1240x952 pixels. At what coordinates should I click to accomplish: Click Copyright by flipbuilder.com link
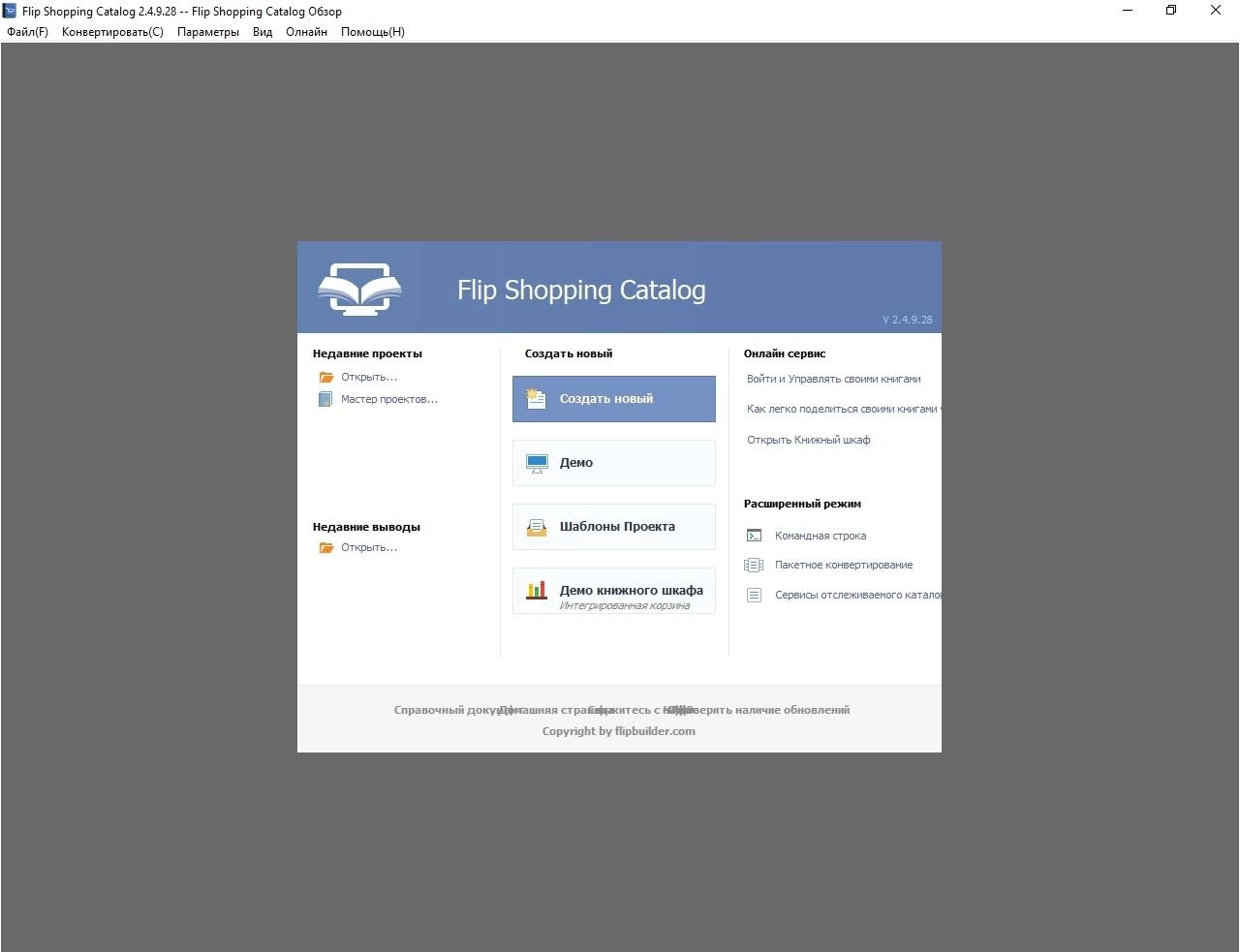click(619, 731)
